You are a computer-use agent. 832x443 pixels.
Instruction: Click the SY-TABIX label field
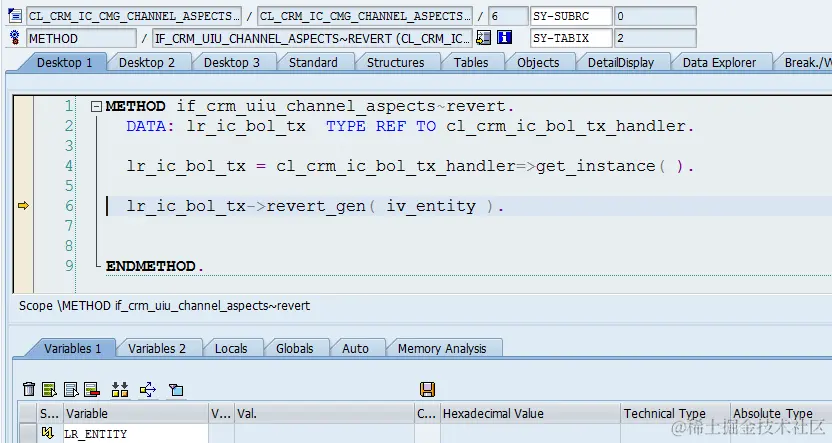pos(571,38)
